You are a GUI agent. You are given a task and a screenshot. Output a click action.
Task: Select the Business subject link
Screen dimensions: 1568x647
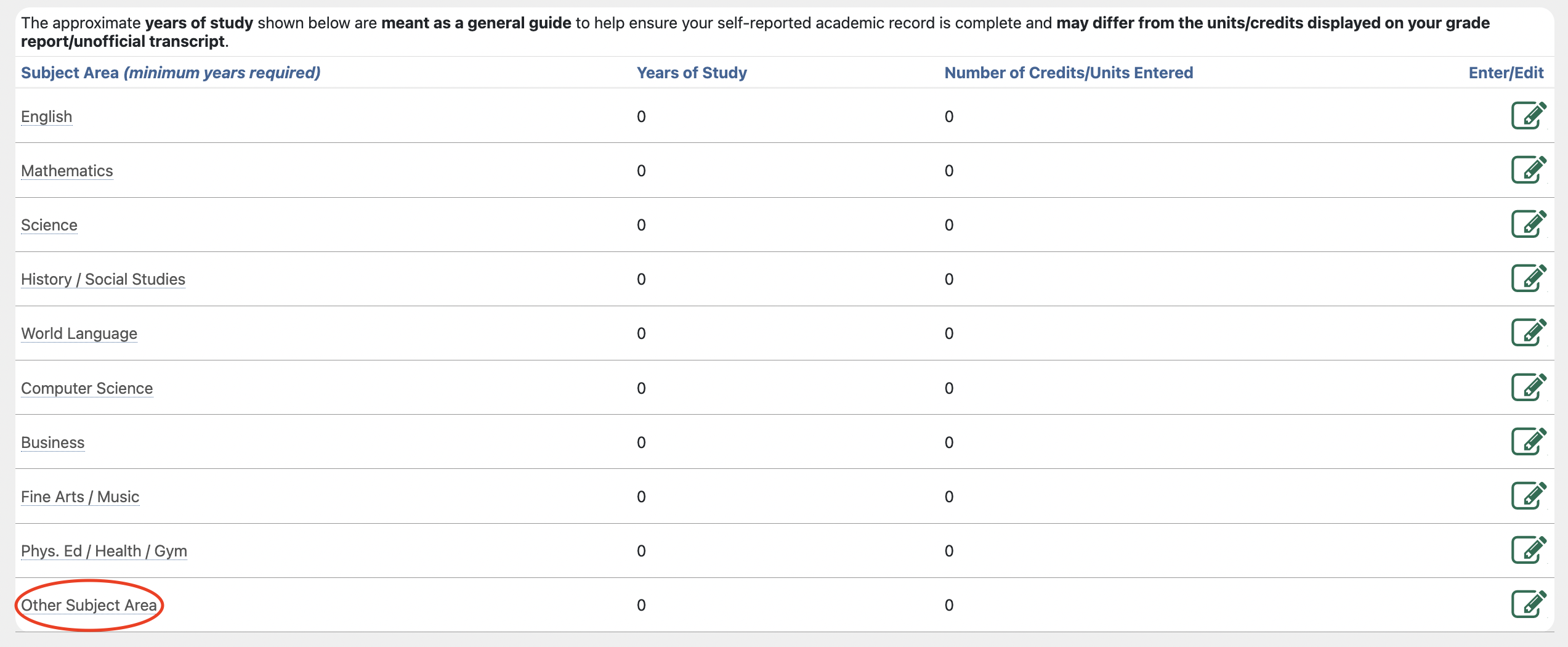[x=53, y=442]
